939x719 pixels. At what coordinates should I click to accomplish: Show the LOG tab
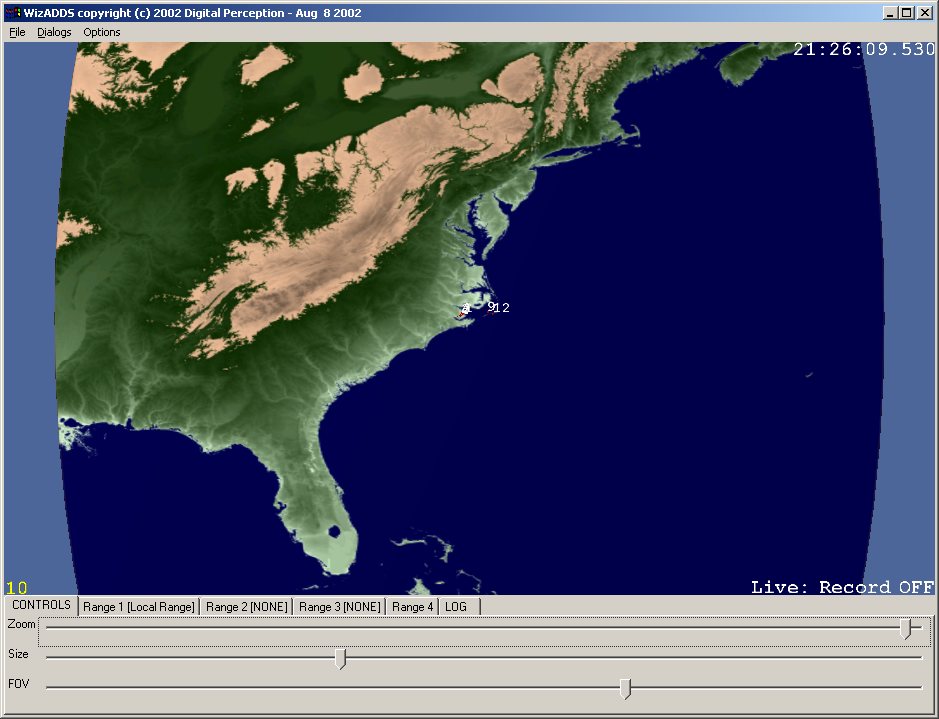(456, 607)
